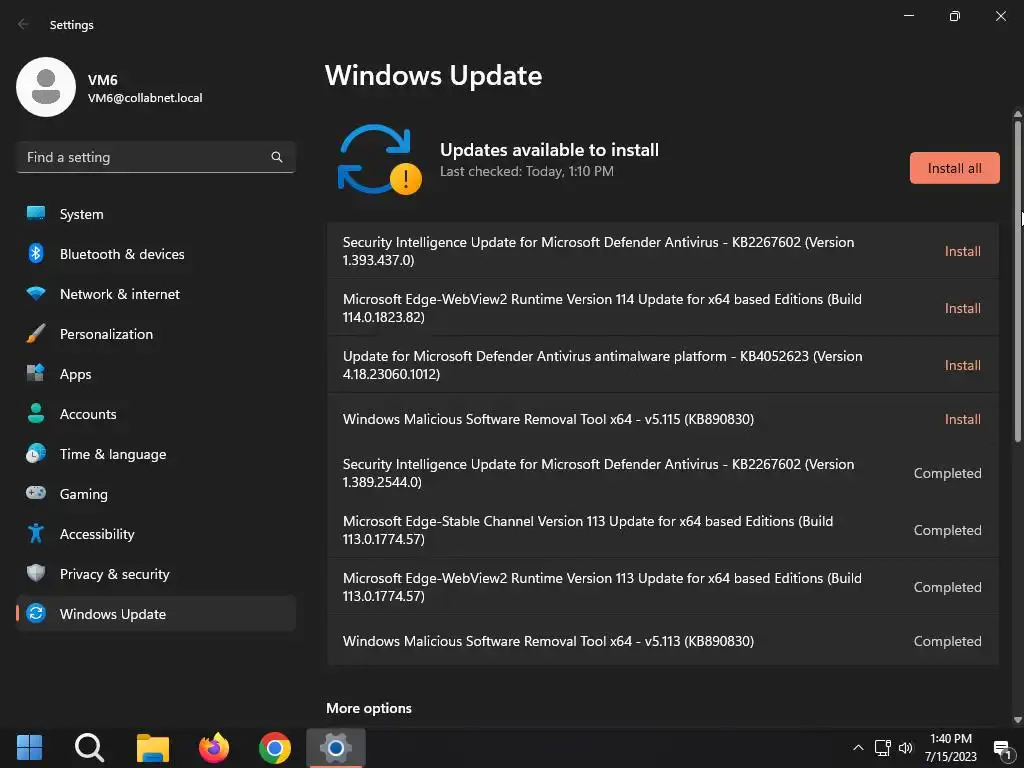Viewport: 1024px width, 768px height.
Task: Go to Network & internet settings
Action: click(x=155, y=294)
